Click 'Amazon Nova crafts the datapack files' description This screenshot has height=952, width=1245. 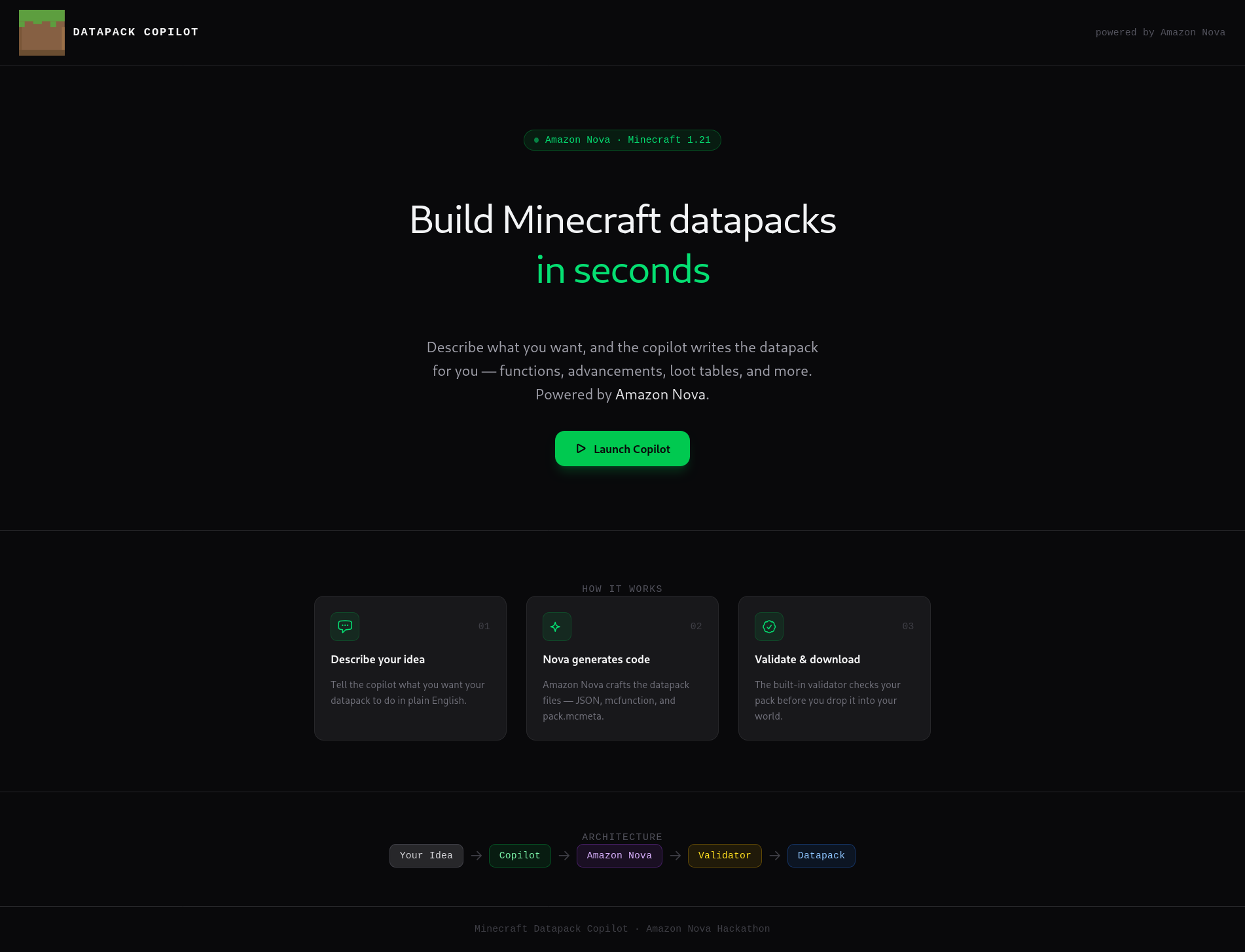tap(616, 701)
